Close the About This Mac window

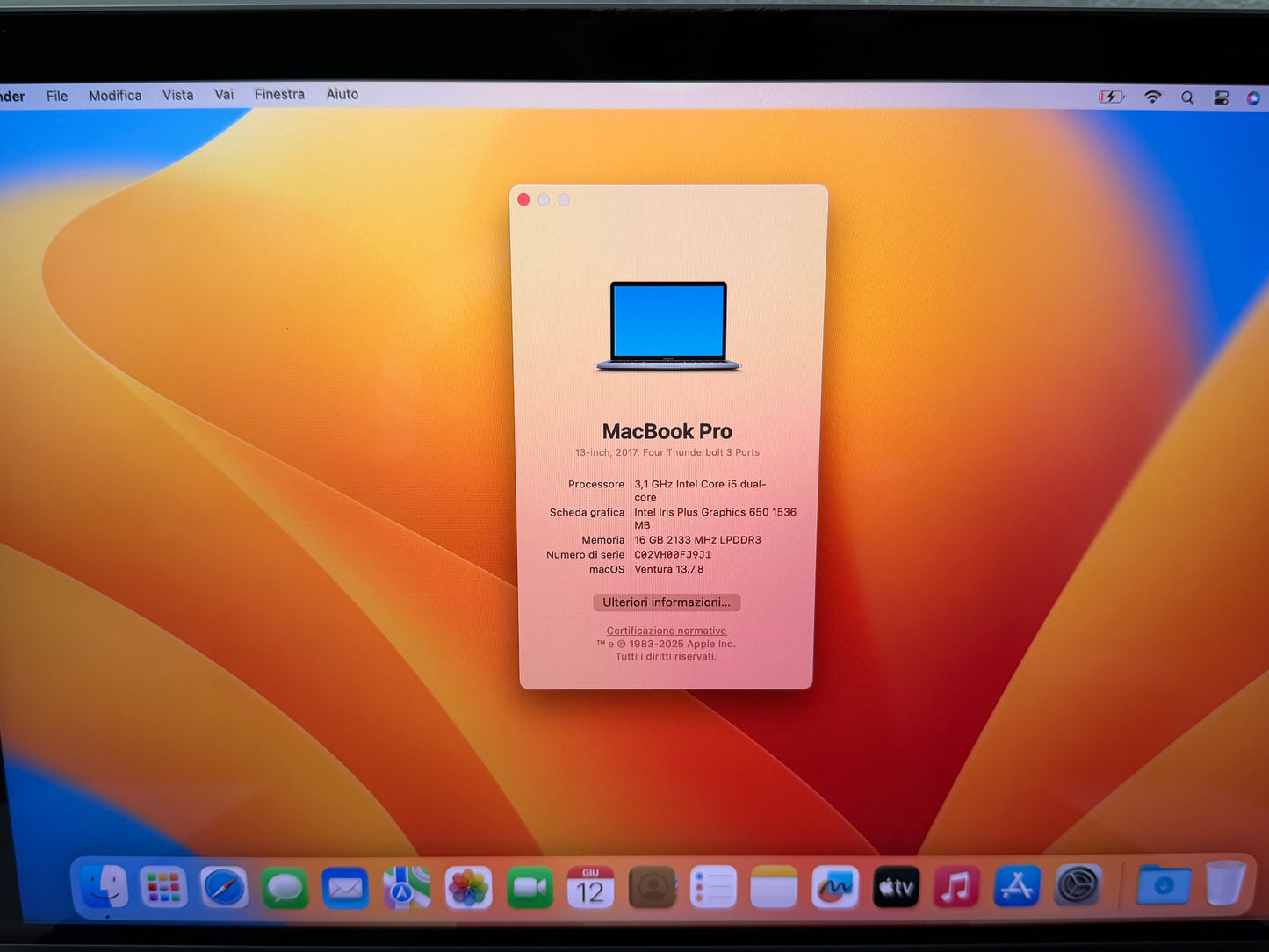523,199
